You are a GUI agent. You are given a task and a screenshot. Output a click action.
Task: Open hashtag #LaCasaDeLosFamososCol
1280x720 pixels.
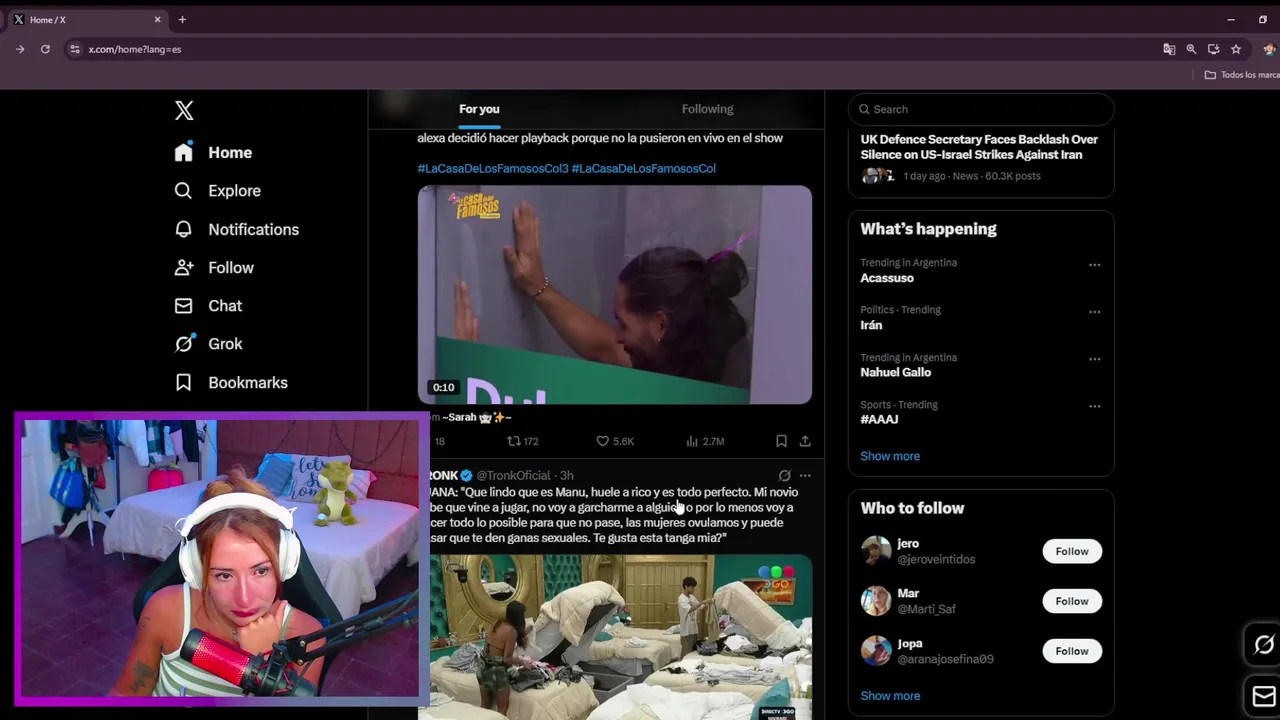[x=644, y=168]
